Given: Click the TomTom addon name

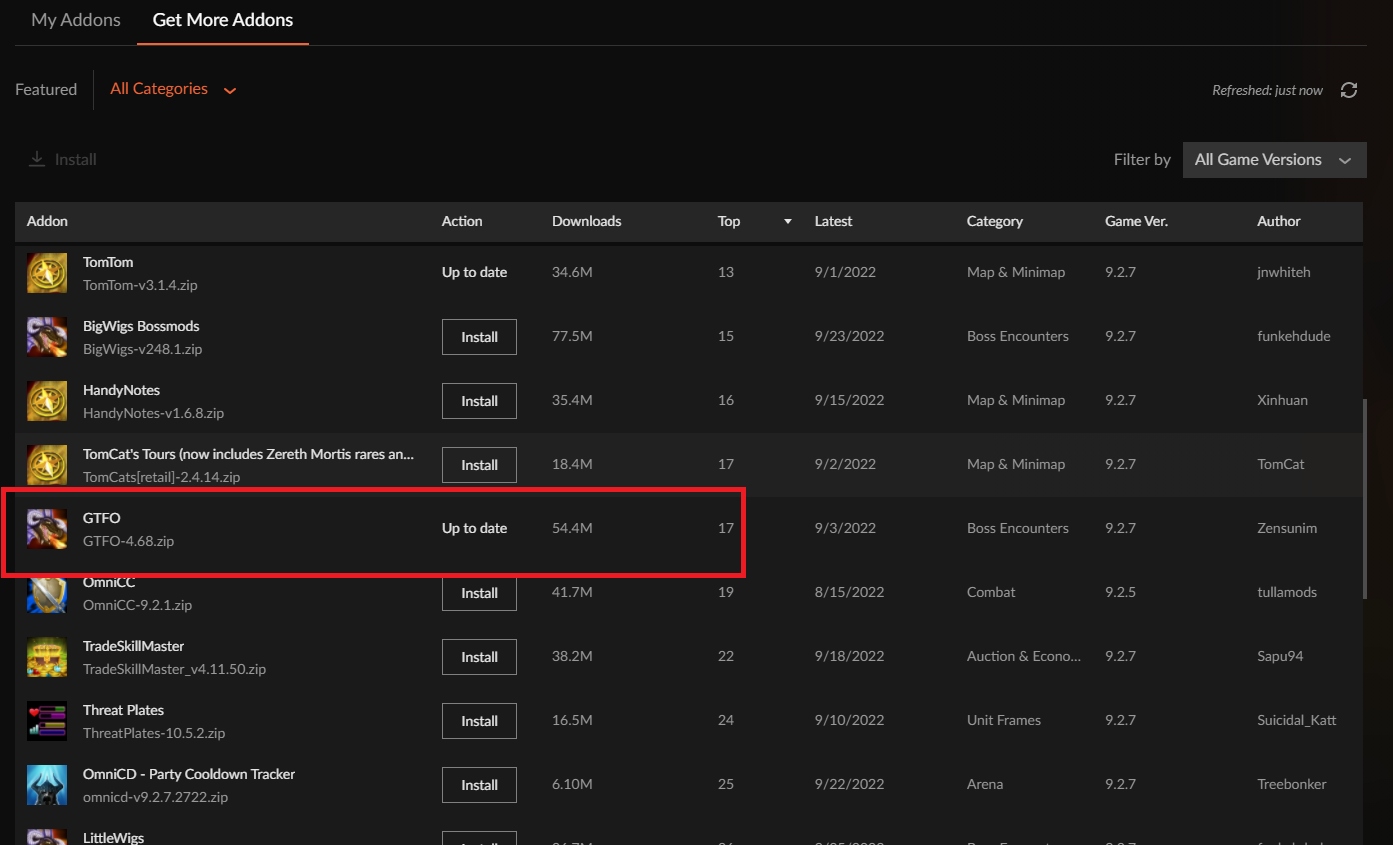Looking at the screenshot, I should pyautogui.click(x=108, y=262).
